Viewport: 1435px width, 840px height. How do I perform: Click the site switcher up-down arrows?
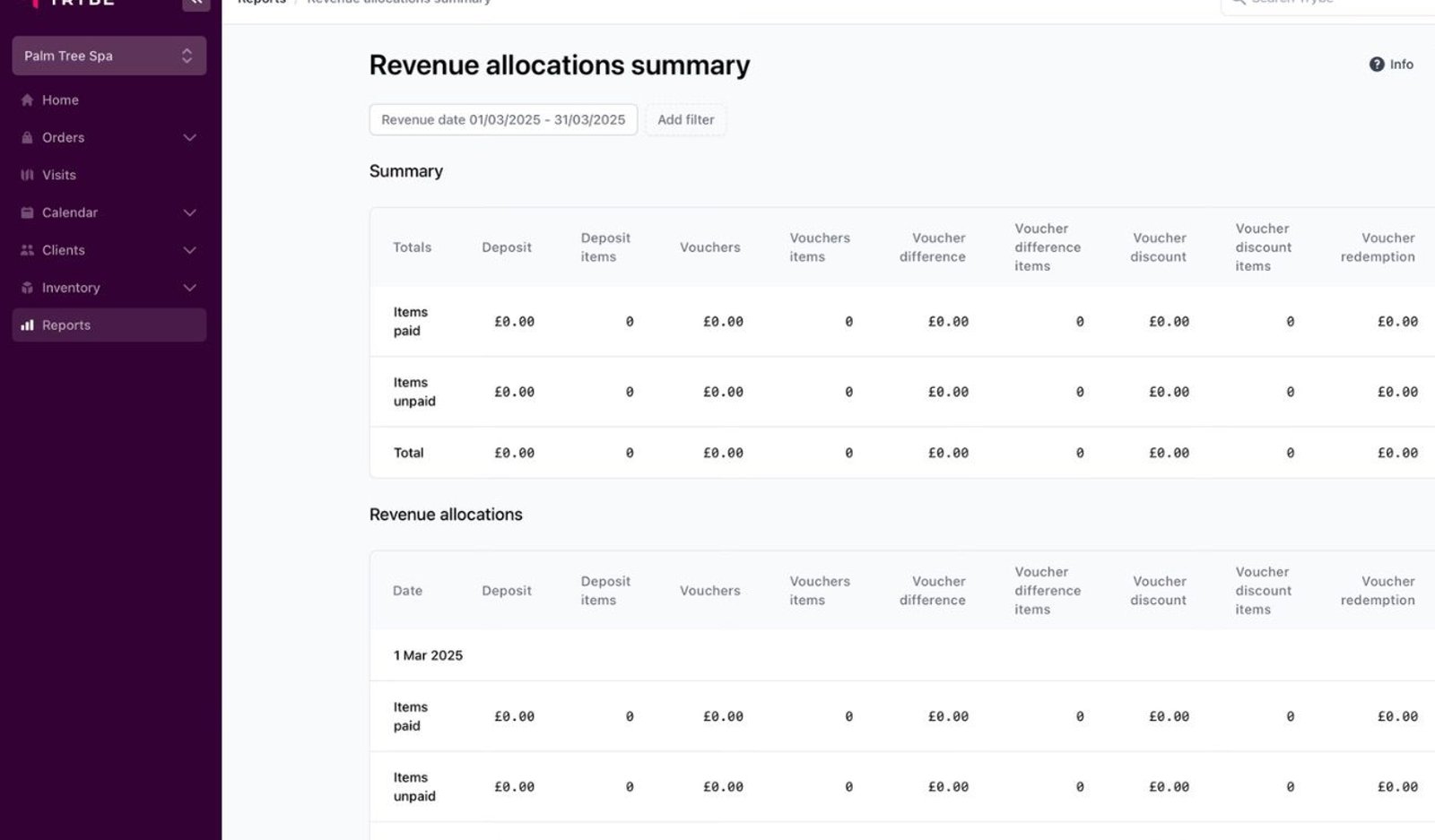tap(187, 56)
